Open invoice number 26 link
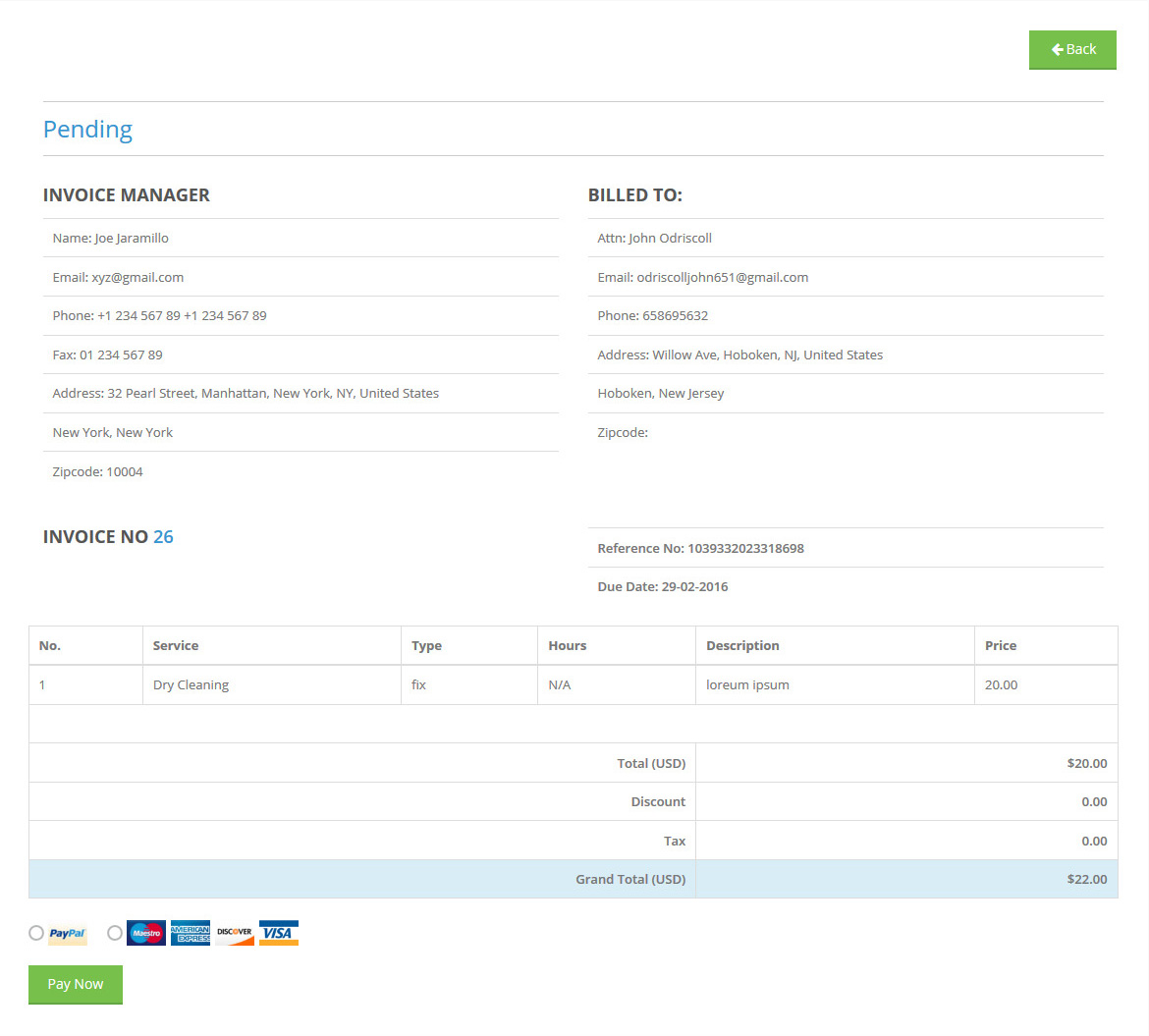 tap(163, 537)
